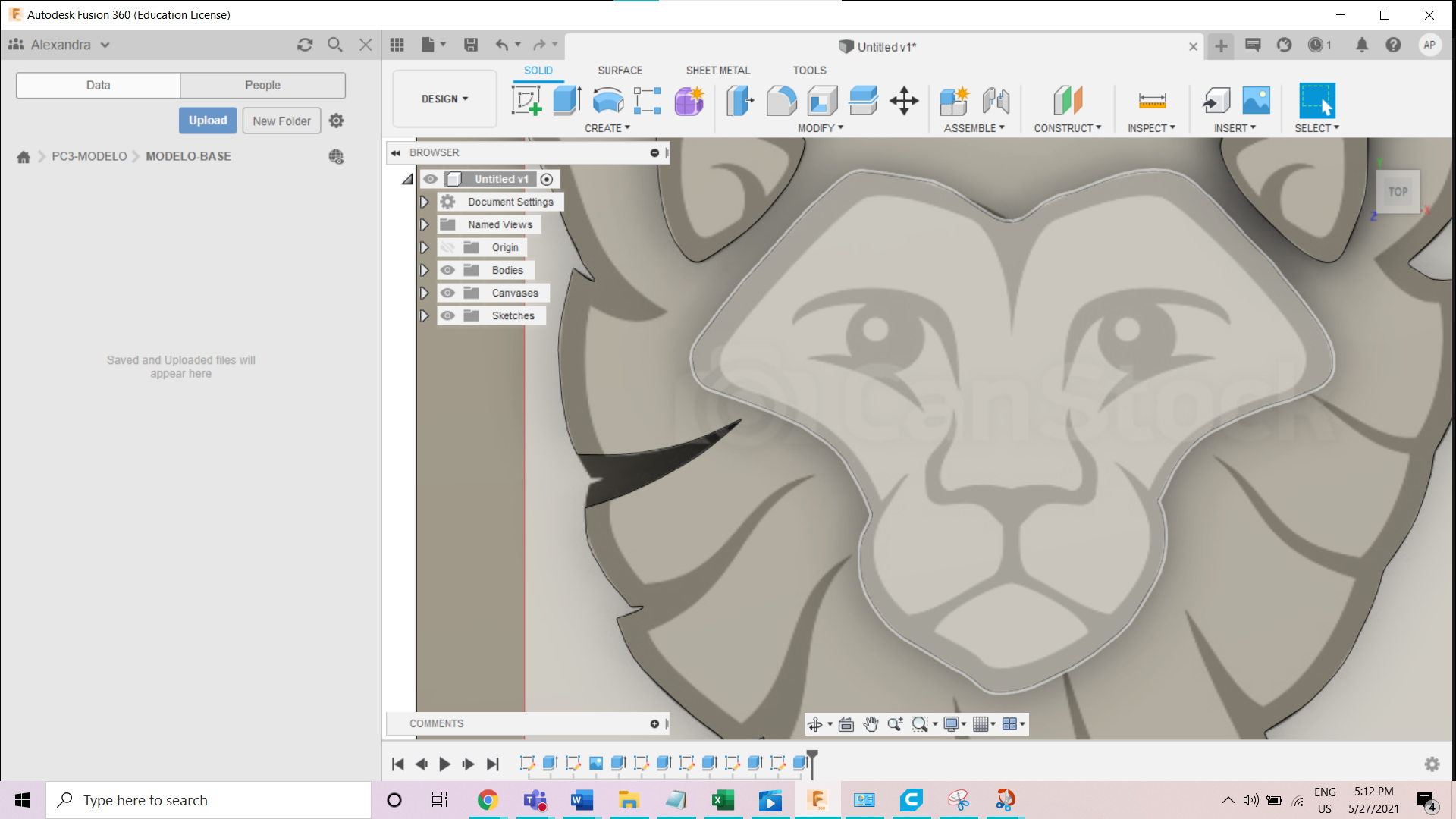Hide the Canvases folder using its eye icon

(447, 293)
